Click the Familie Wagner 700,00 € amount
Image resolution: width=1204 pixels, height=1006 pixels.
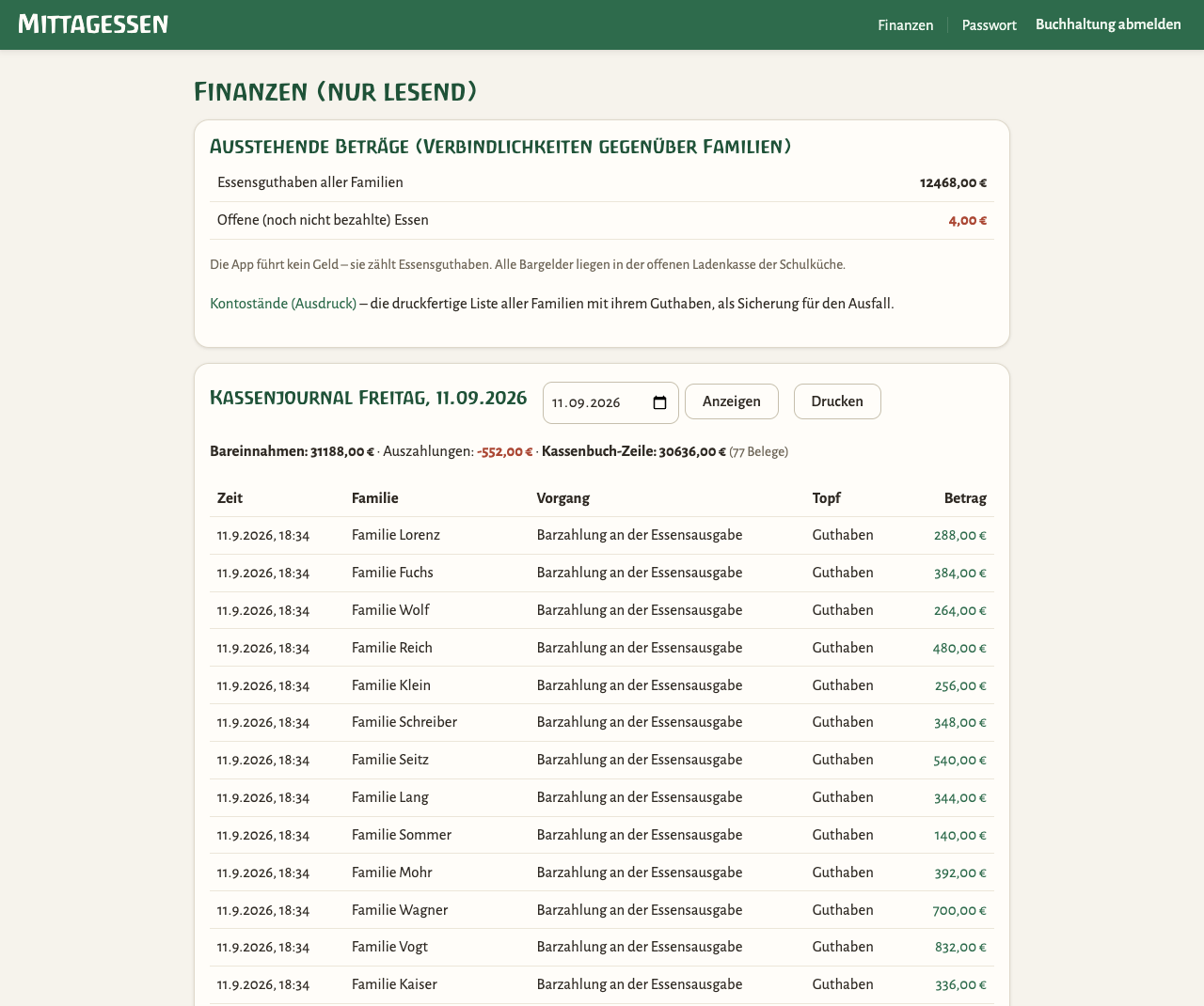[959, 910]
